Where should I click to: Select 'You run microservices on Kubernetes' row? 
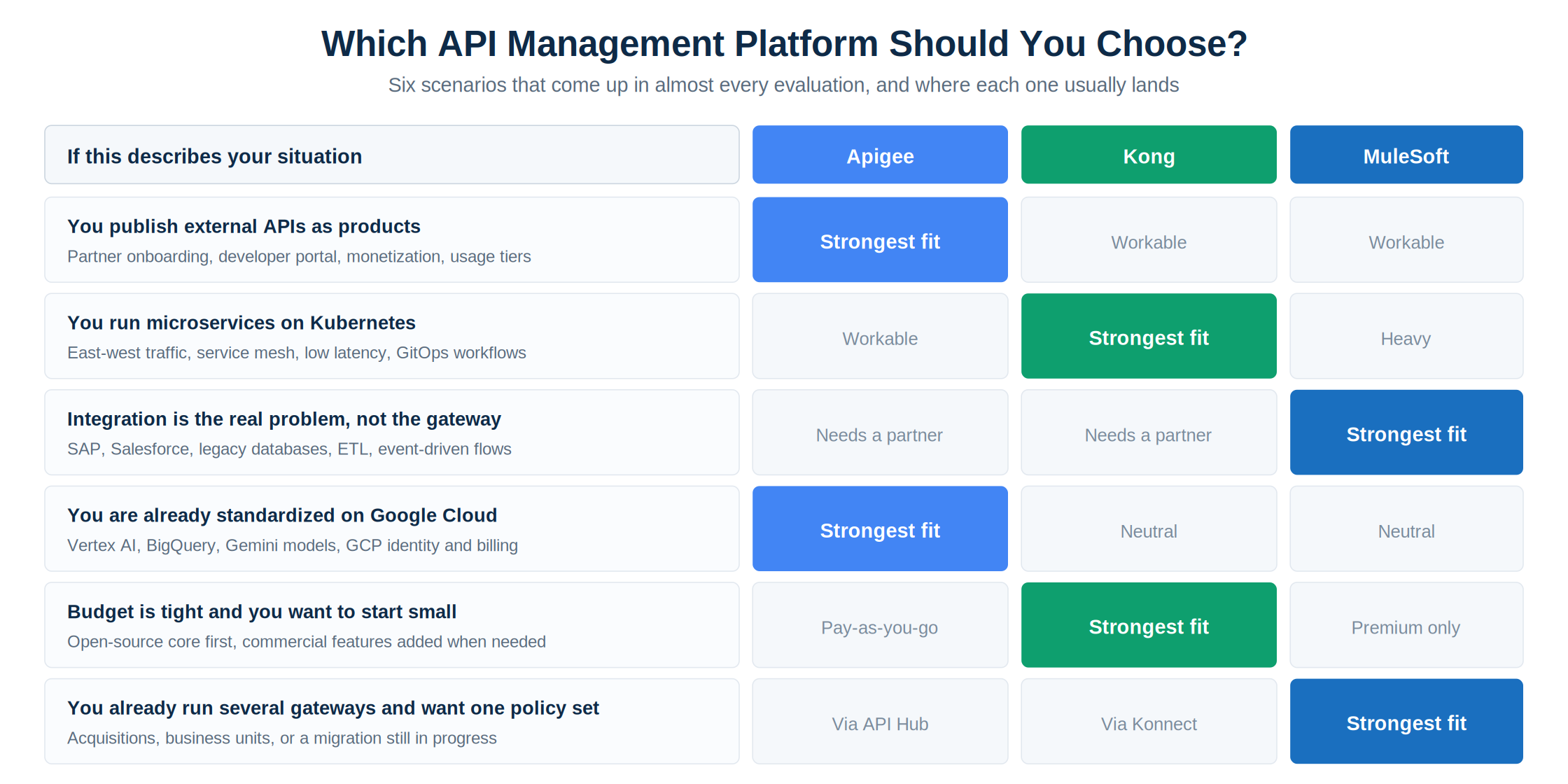392,336
